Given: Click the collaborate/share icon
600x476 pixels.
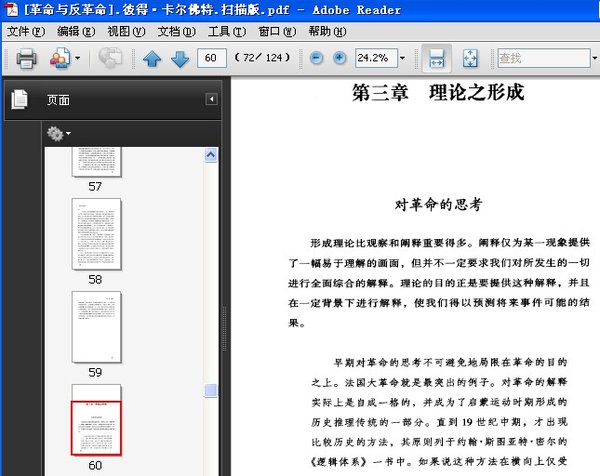Looking at the screenshot, I should click(110, 59).
